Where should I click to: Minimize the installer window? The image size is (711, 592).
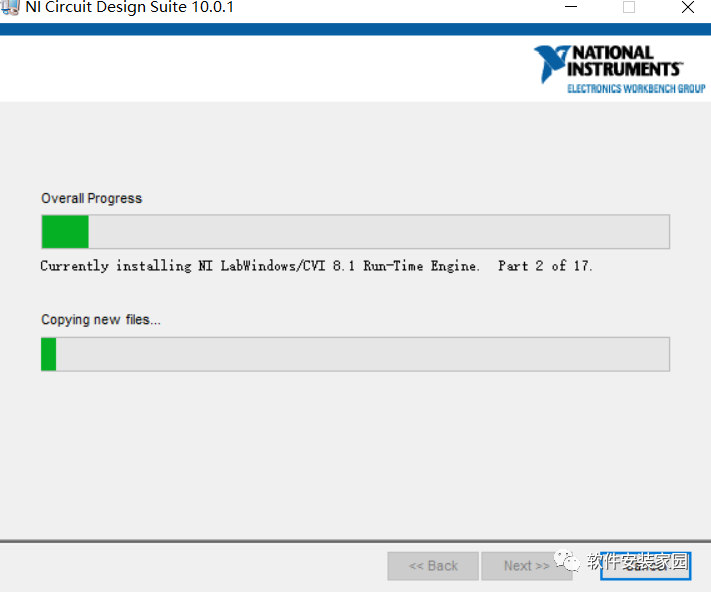pos(571,7)
